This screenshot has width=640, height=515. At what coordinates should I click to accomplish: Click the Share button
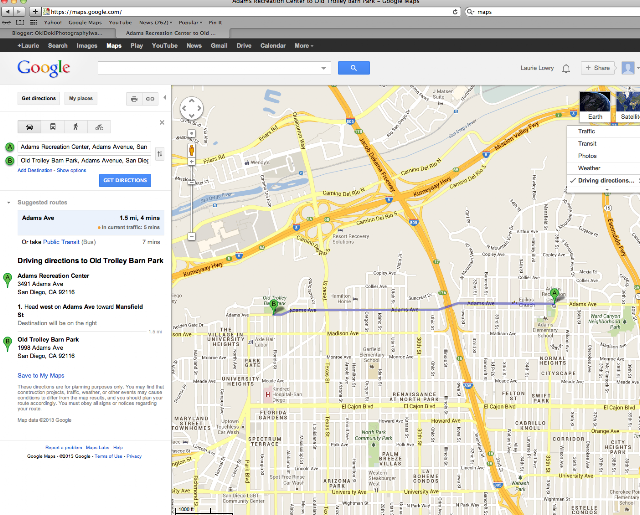pos(598,68)
